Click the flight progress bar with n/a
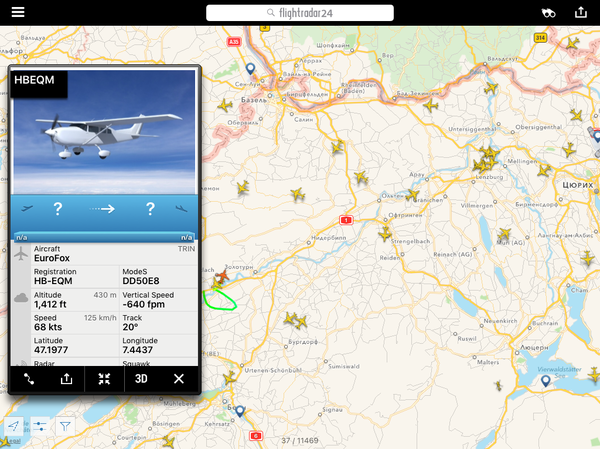This screenshot has height=449, width=600. [x=104, y=237]
